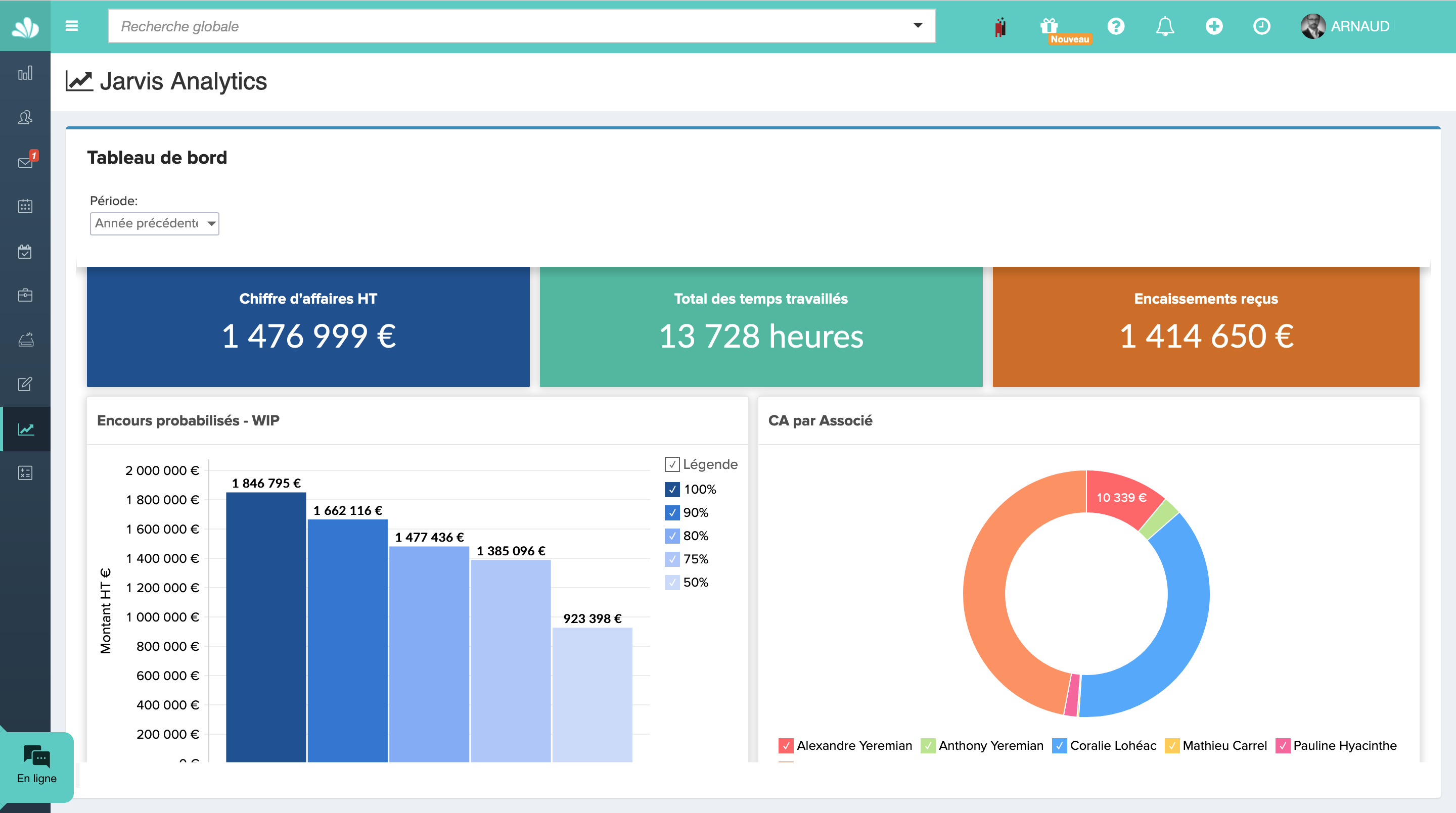Open the hamburger menu icon
Screen dimensions: 1456x813
(71, 26)
